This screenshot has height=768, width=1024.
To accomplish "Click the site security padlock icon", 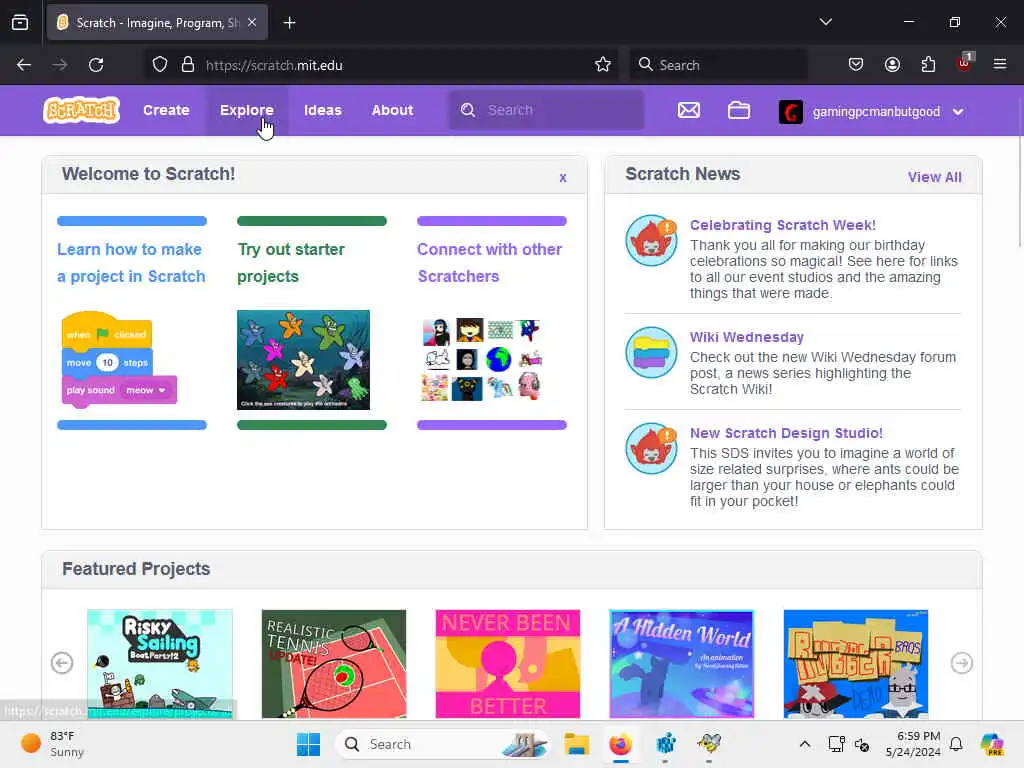I will 188,65.
